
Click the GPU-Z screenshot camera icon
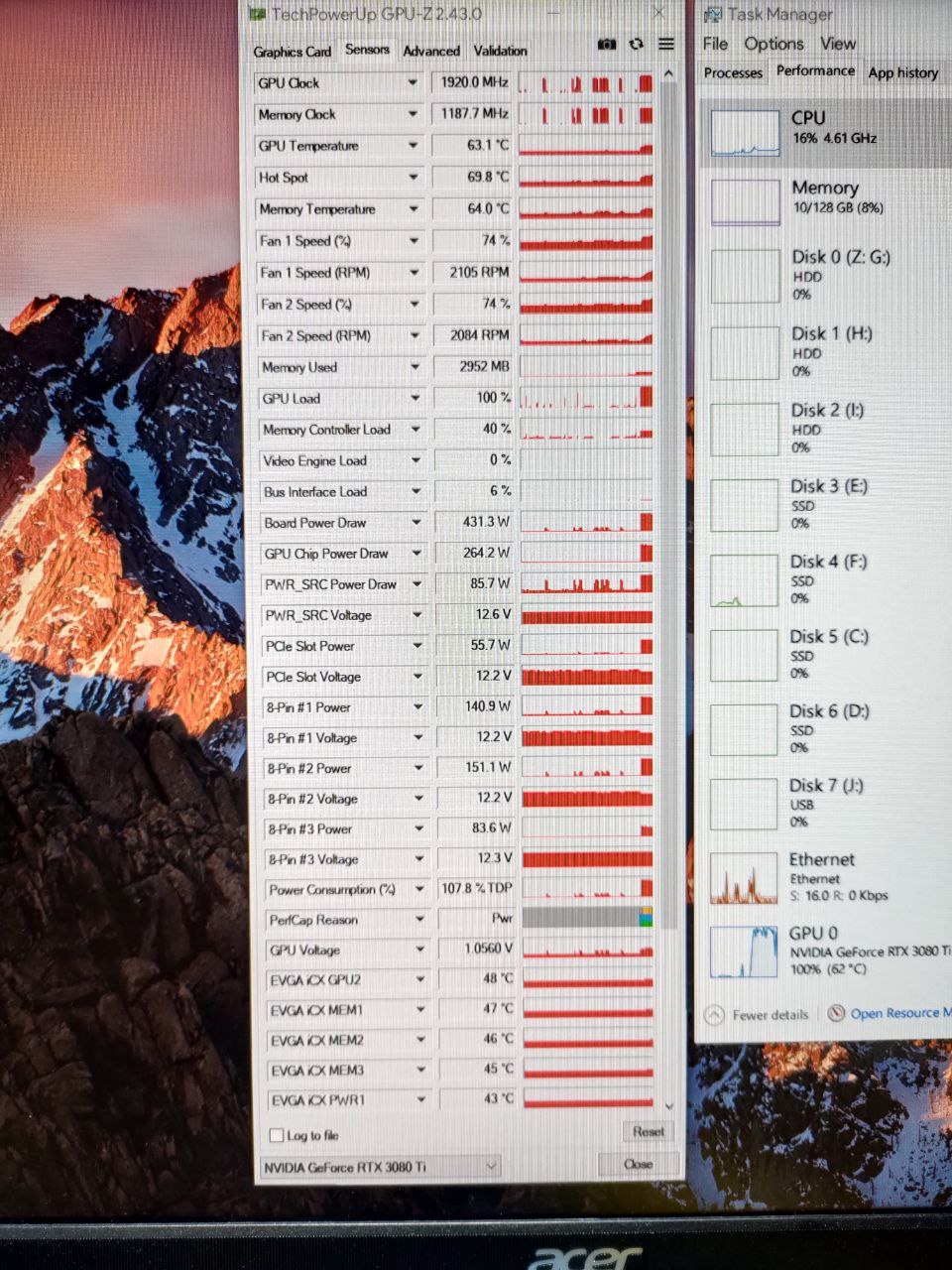607,45
